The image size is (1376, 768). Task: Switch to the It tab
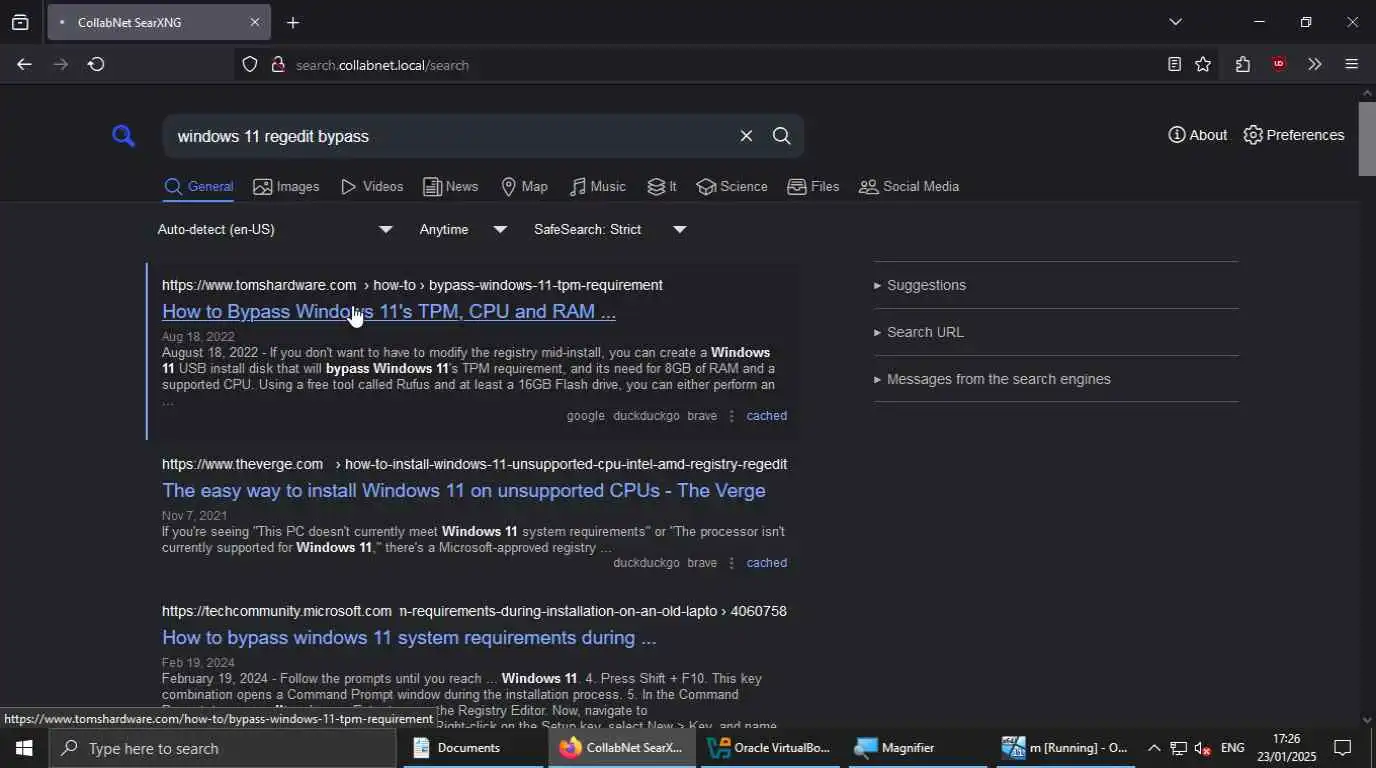point(661,187)
